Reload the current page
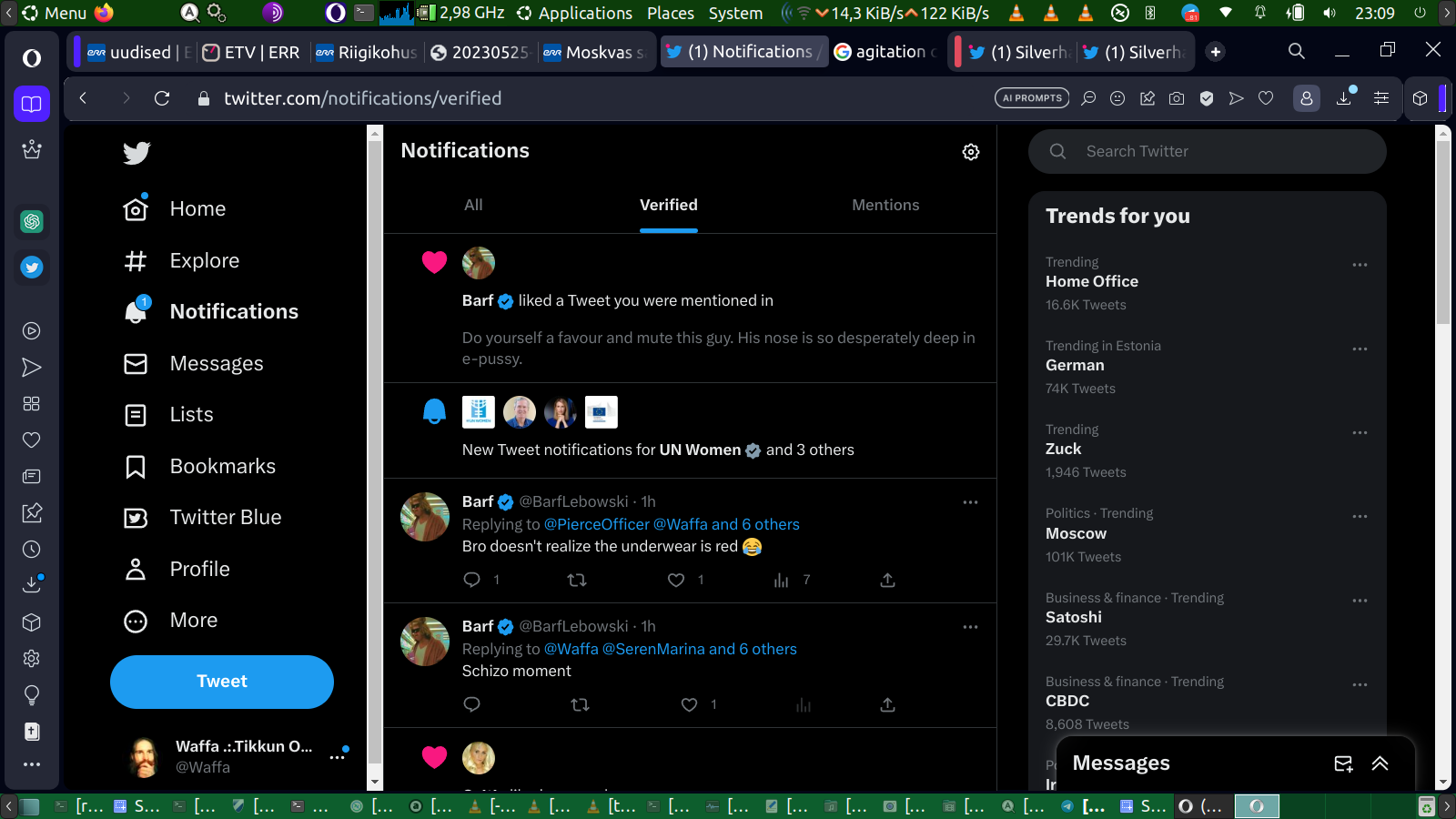The width and height of the screenshot is (1456, 819). pos(162,98)
